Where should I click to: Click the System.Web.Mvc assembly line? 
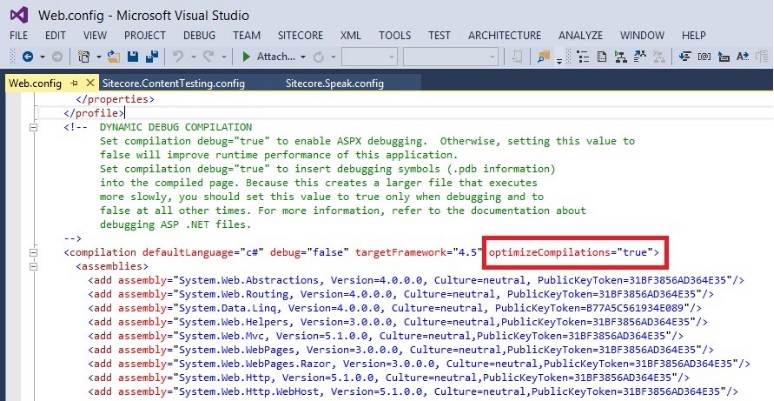[386, 336]
